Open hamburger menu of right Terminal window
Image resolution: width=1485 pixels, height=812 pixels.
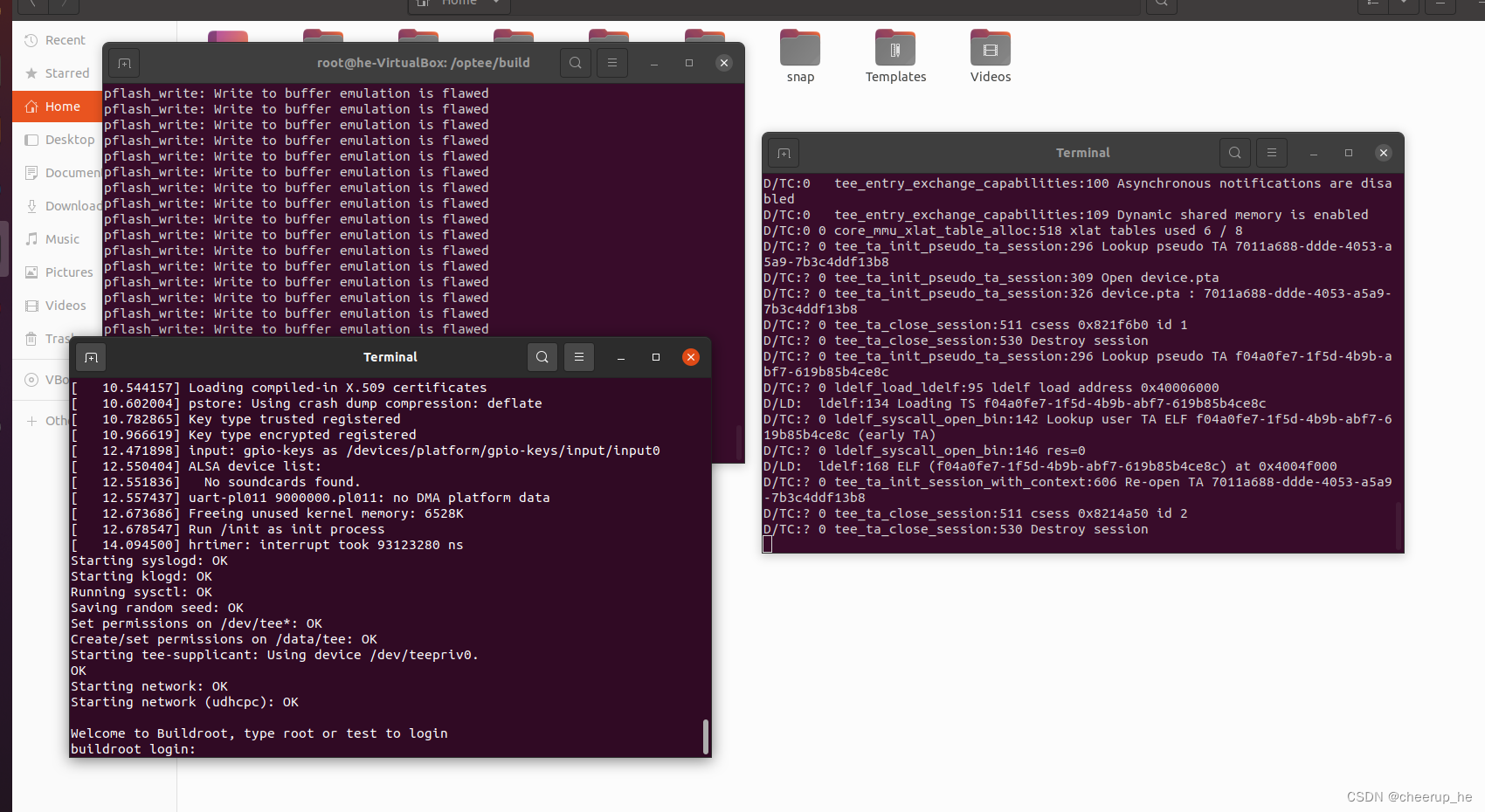[1272, 153]
